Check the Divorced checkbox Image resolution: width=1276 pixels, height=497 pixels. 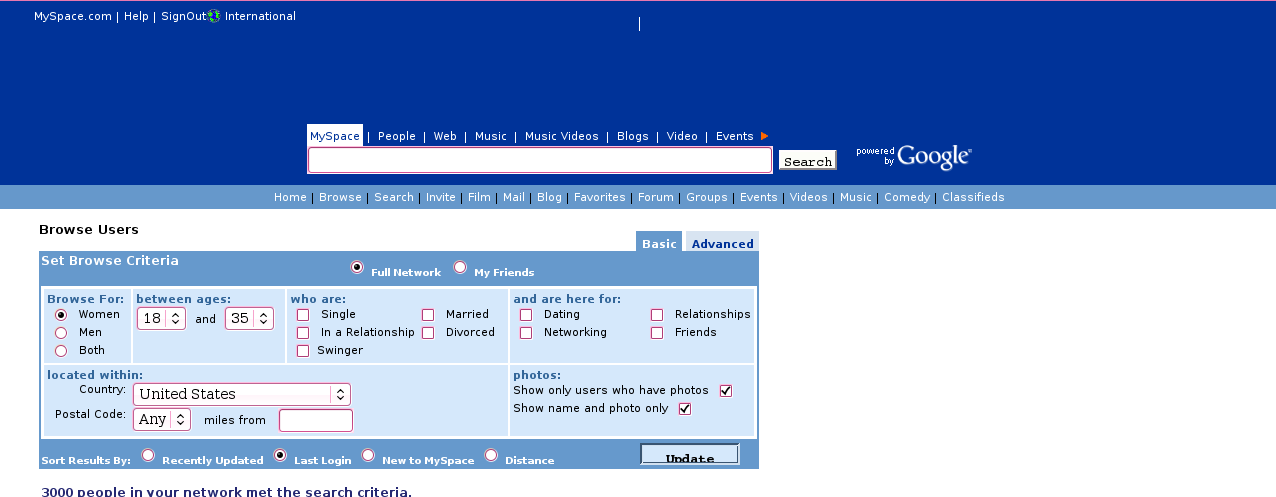point(428,333)
